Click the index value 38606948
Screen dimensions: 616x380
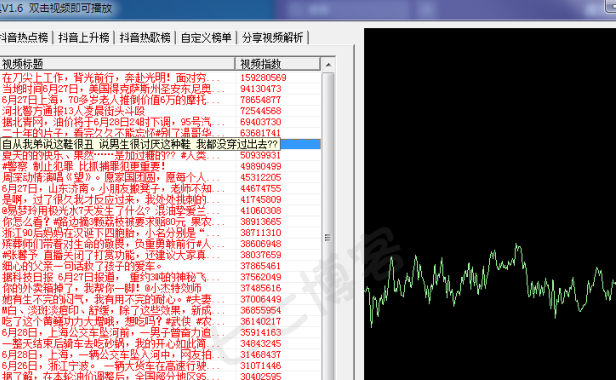pos(261,244)
